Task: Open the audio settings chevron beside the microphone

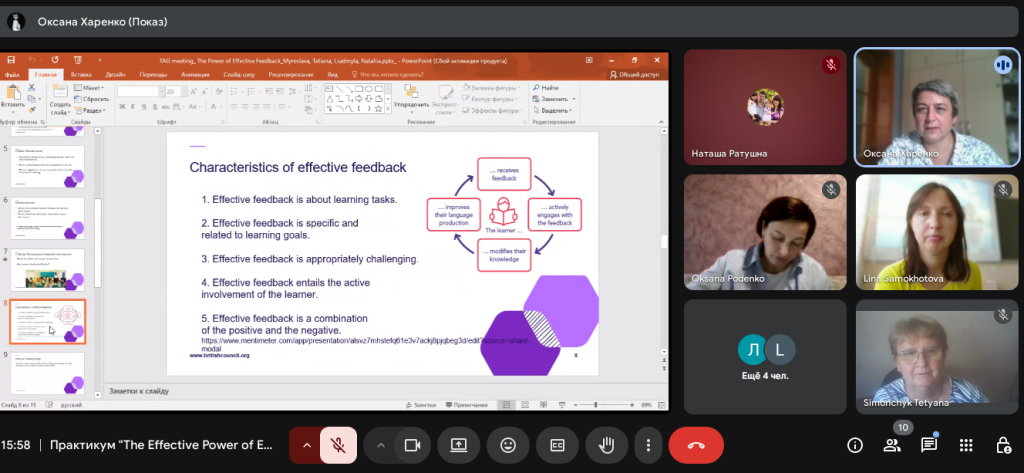Action: [x=306, y=445]
